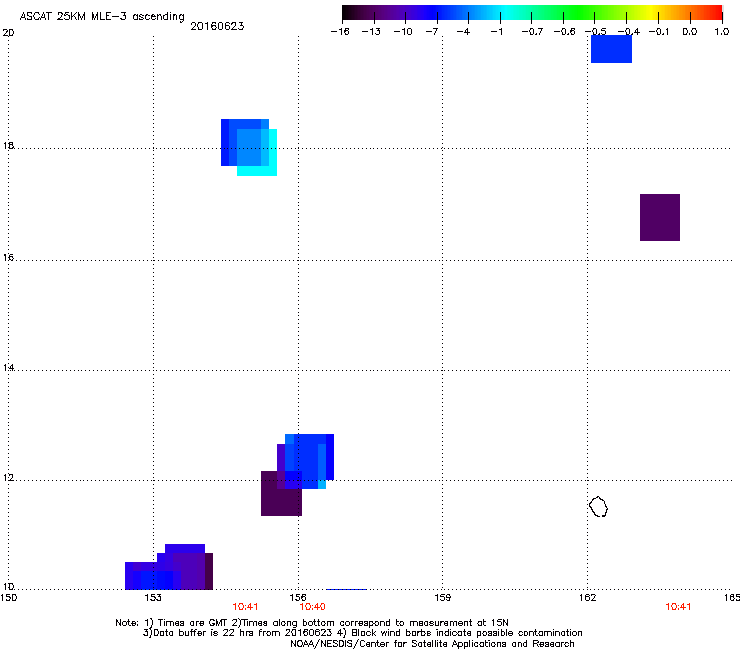Click the 1.0 color scale label
This screenshot has height=650, width=740.
[722, 32]
